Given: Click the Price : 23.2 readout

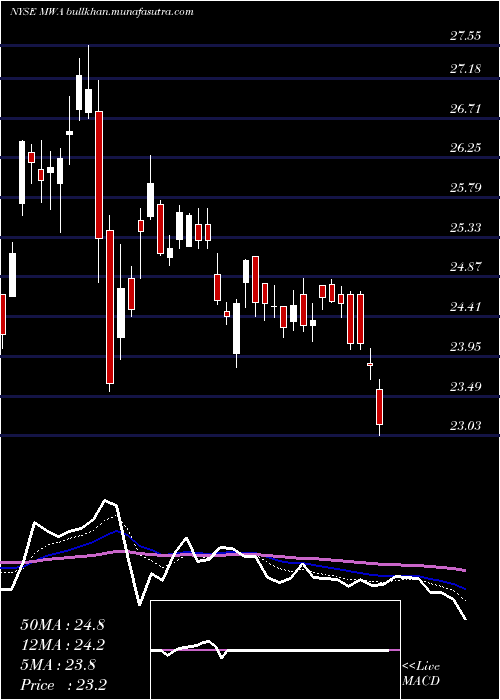Looking at the screenshot, I should (x=63, y=685).
